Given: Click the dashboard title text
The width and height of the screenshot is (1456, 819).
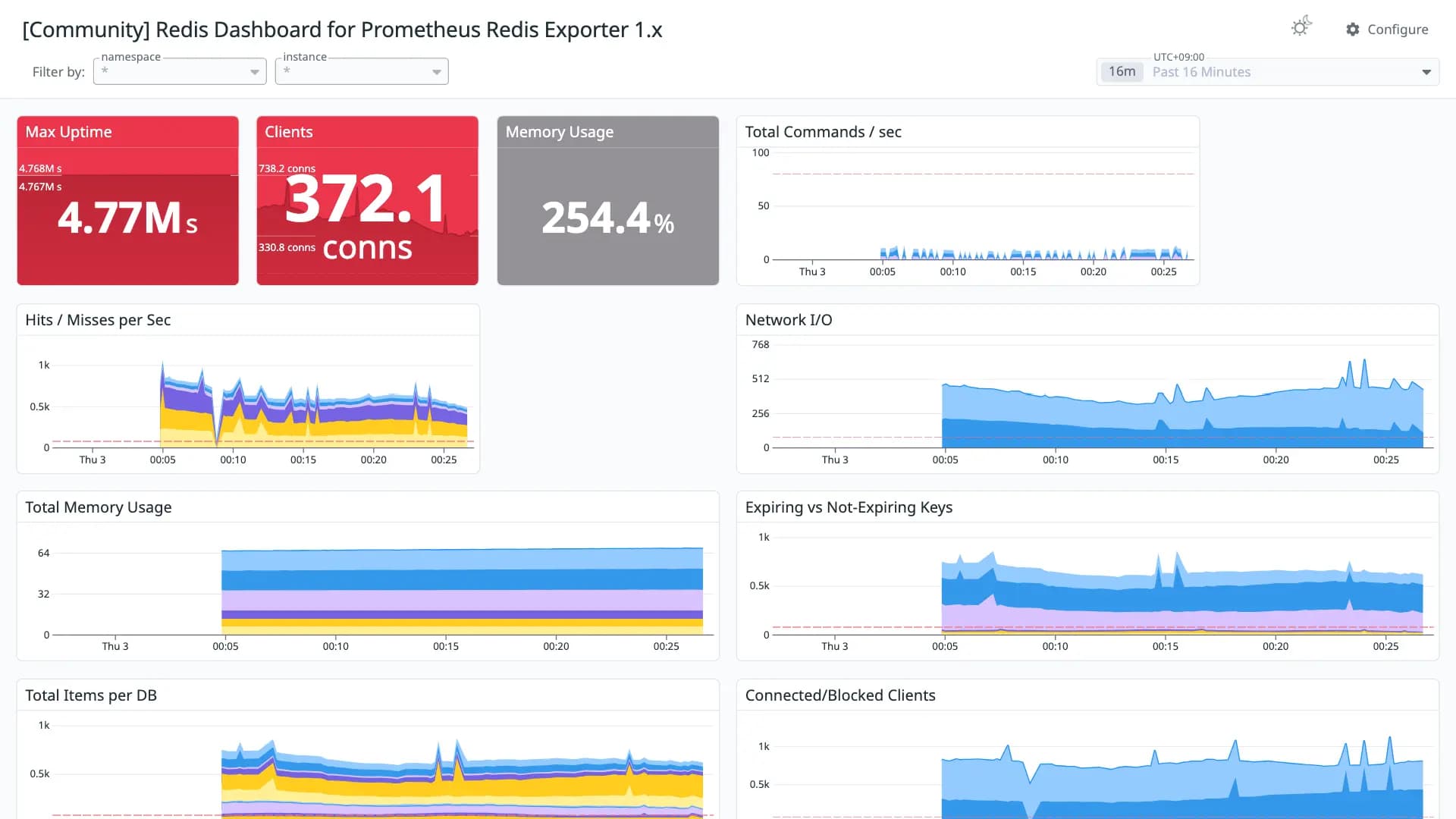Looking at the screenshot, I should [x=342, y=30].
